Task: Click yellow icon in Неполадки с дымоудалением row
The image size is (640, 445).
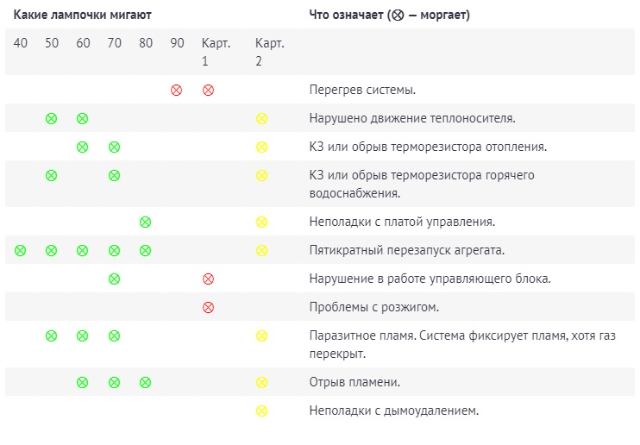Action: (x=261, y=410)
